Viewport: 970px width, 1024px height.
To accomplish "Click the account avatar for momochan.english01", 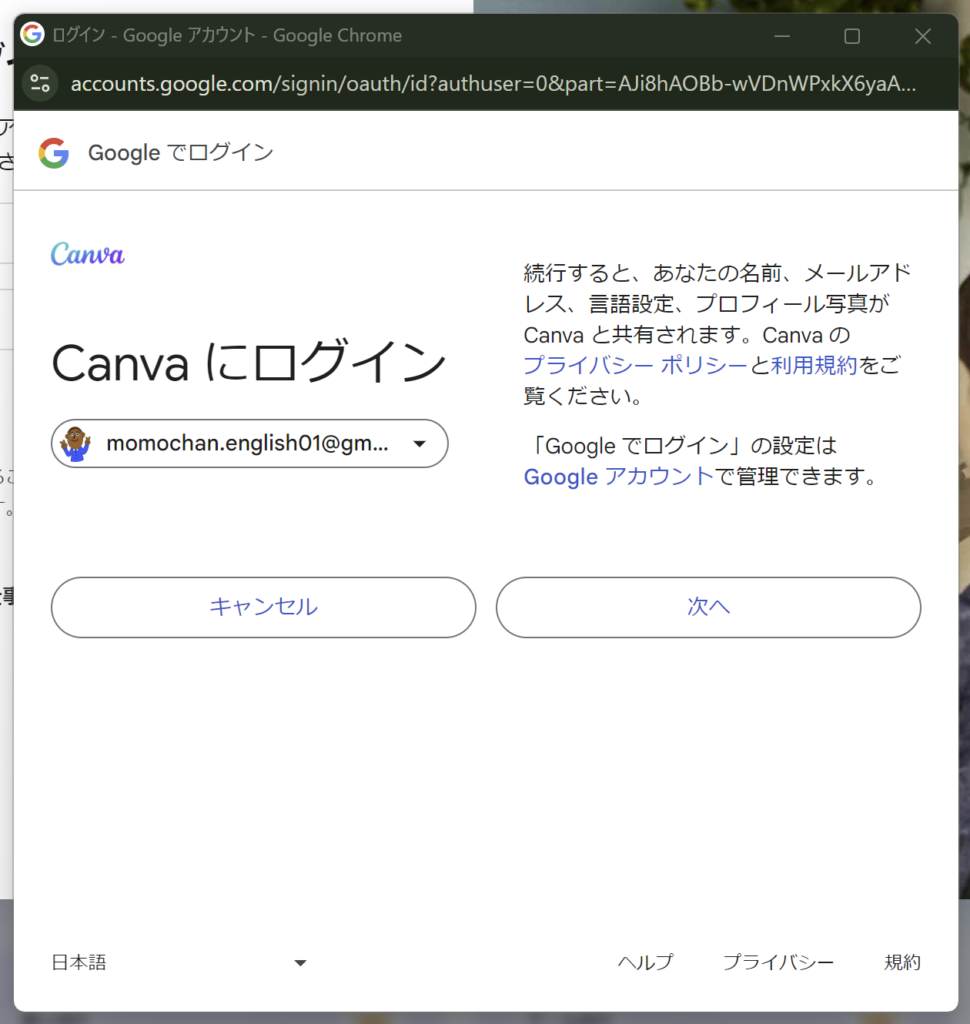I will click(x=75, y=443).
